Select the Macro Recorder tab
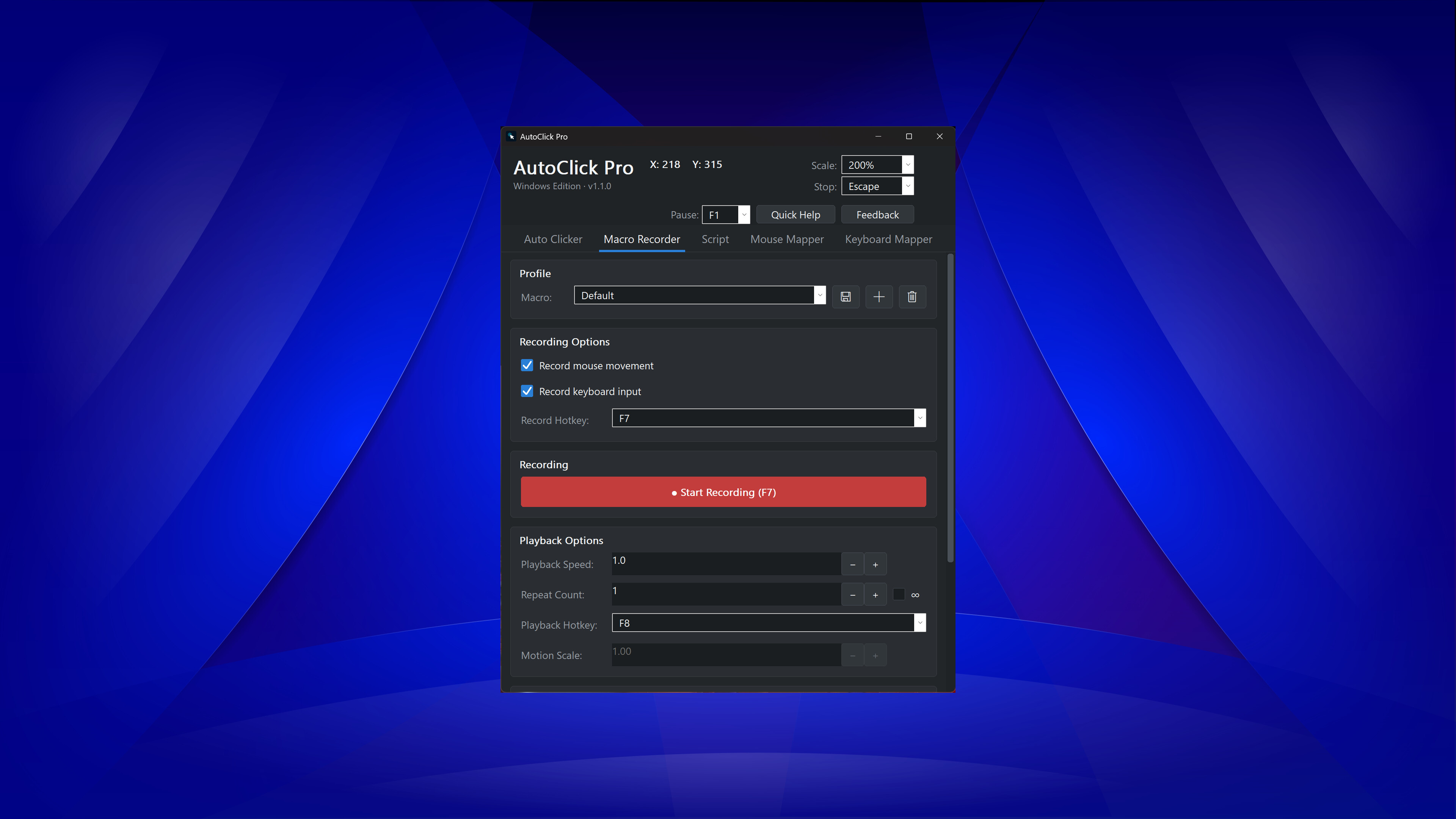This screenshot has width=1456, height=819. 642,239
